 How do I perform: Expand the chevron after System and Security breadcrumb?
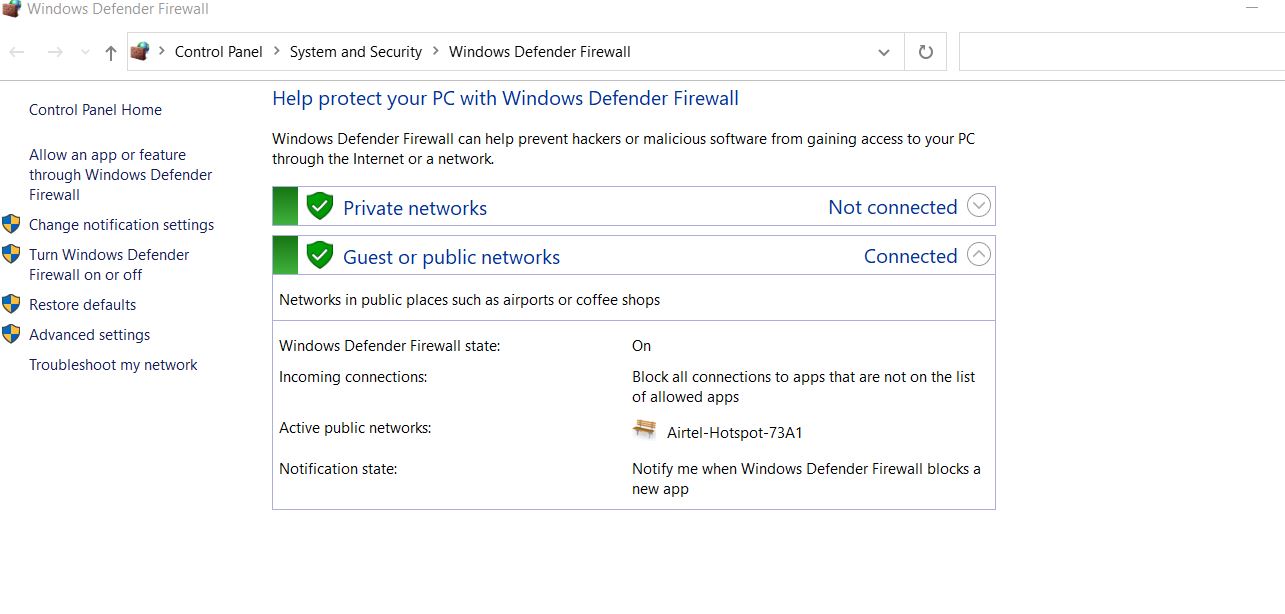pyautogui.click(x=436, y=51)
